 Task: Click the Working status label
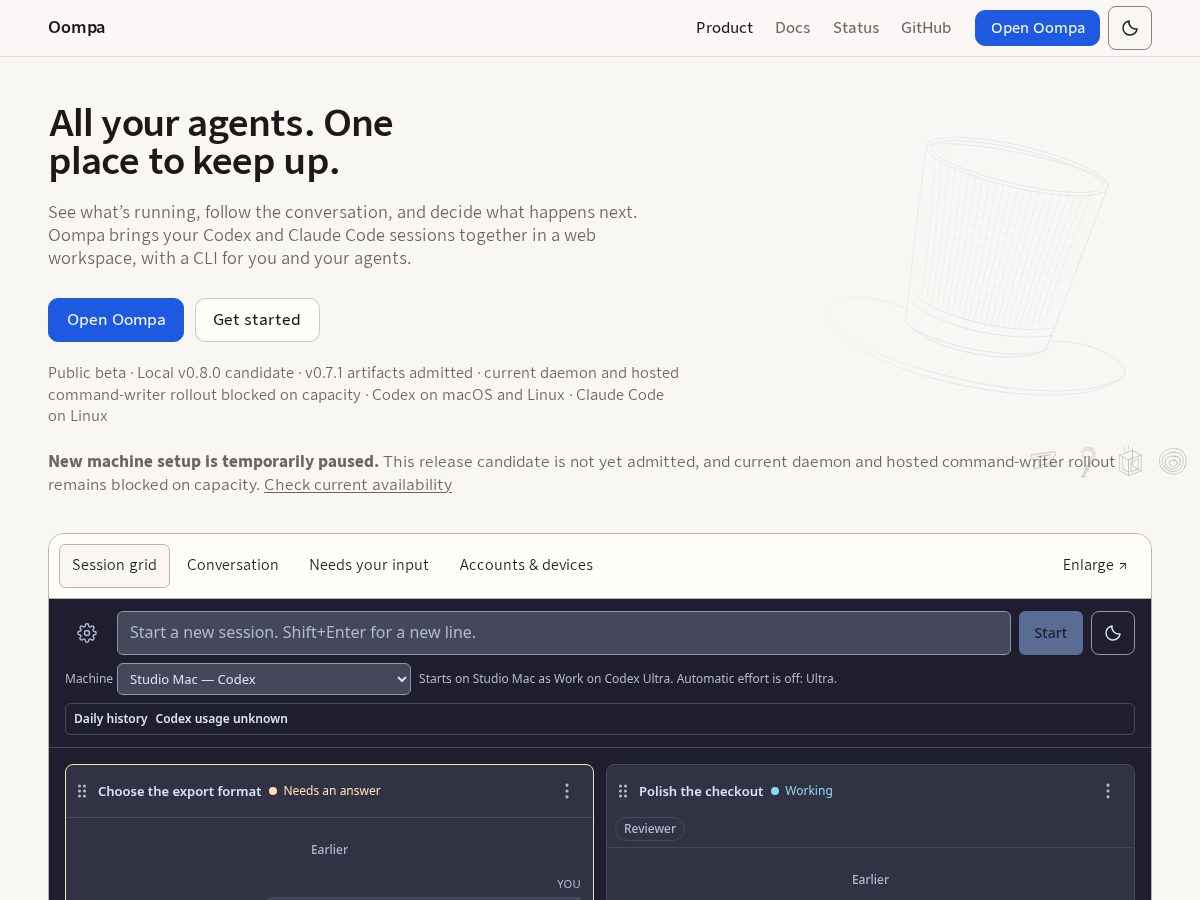coord(802,791)
